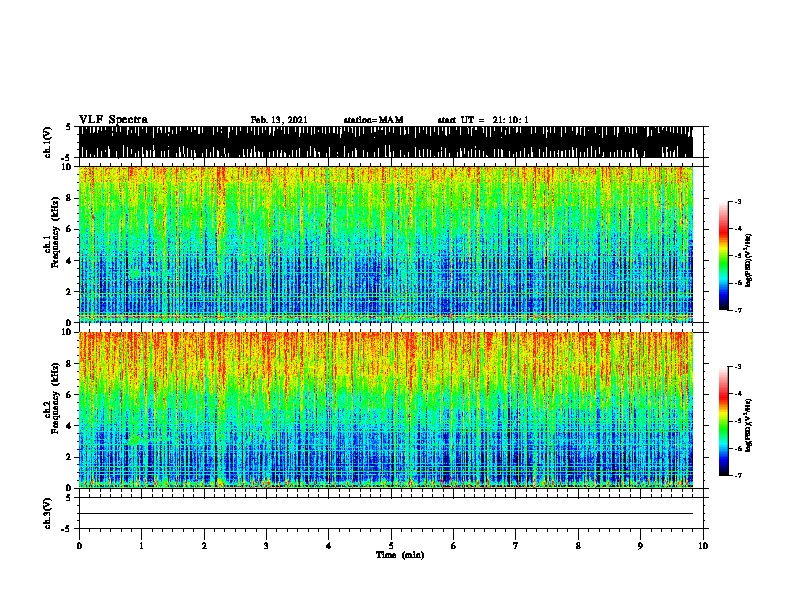Click the 'Time (min)' x-axis label

[400, 555]
